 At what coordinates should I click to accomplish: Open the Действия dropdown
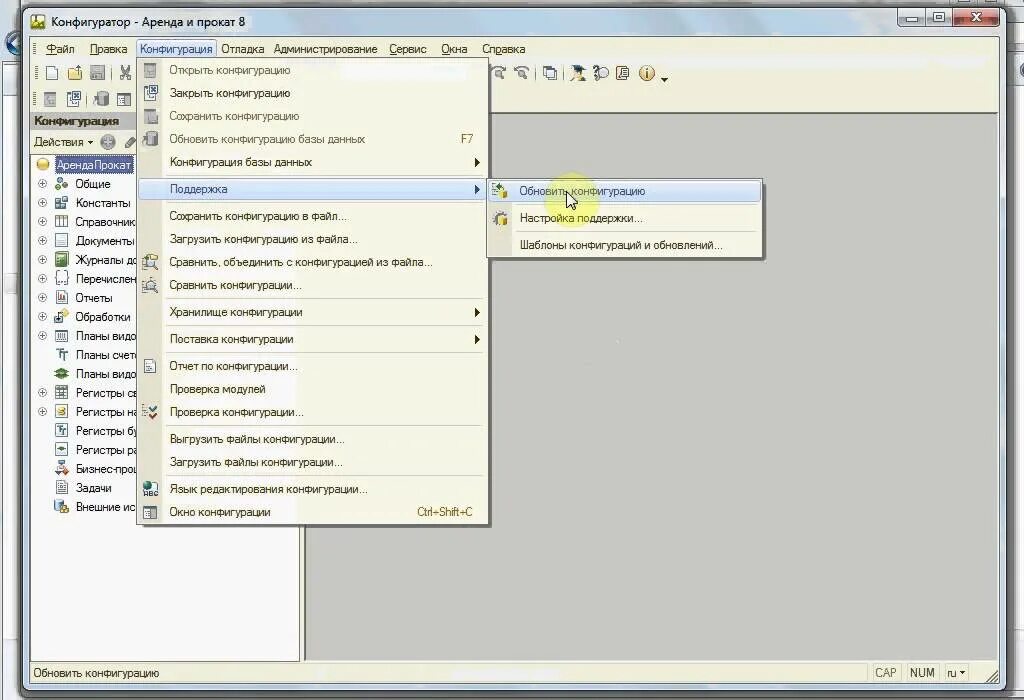(x=63, y=142)
